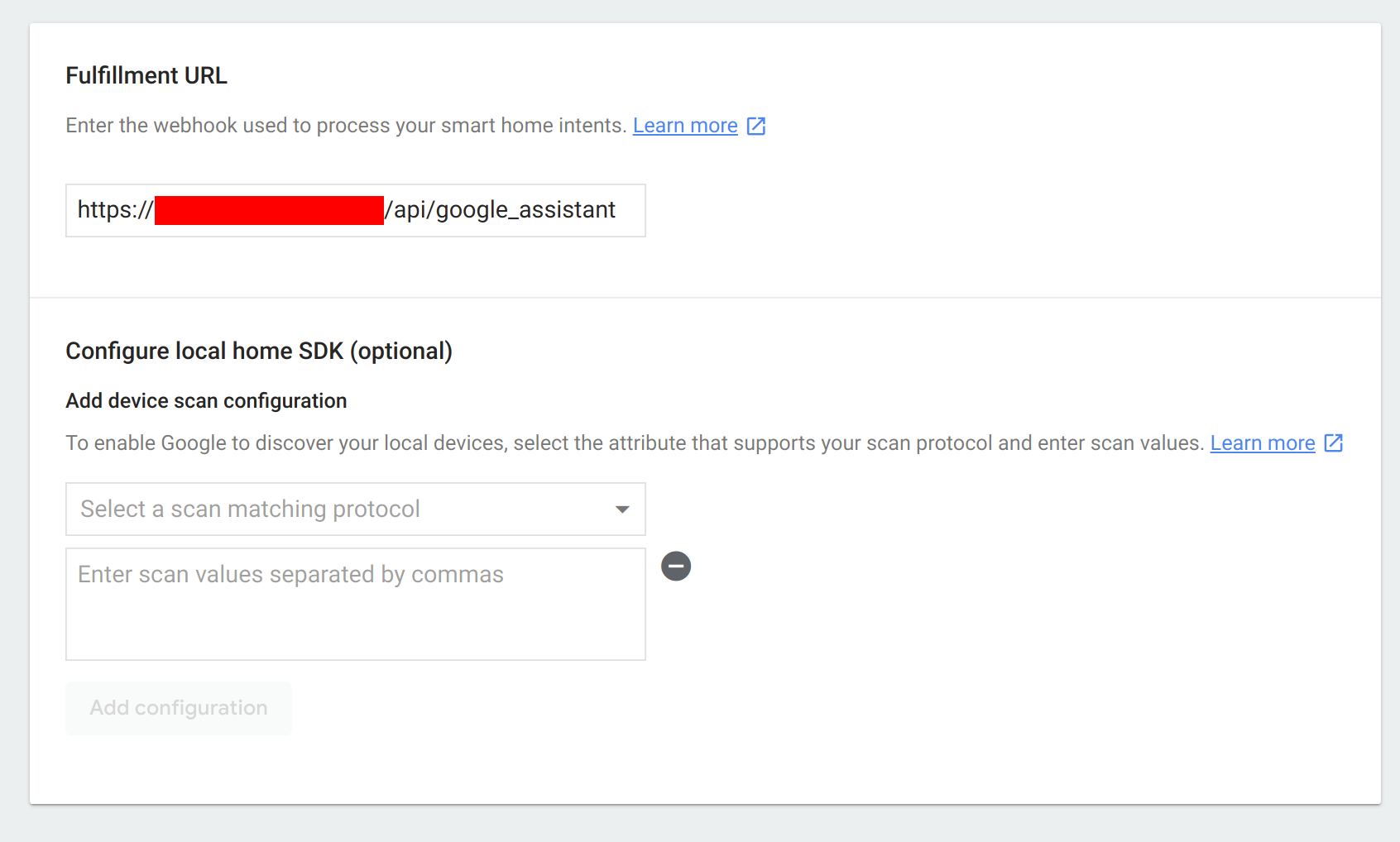Click the scan values placeholder text

click(290, 574)
